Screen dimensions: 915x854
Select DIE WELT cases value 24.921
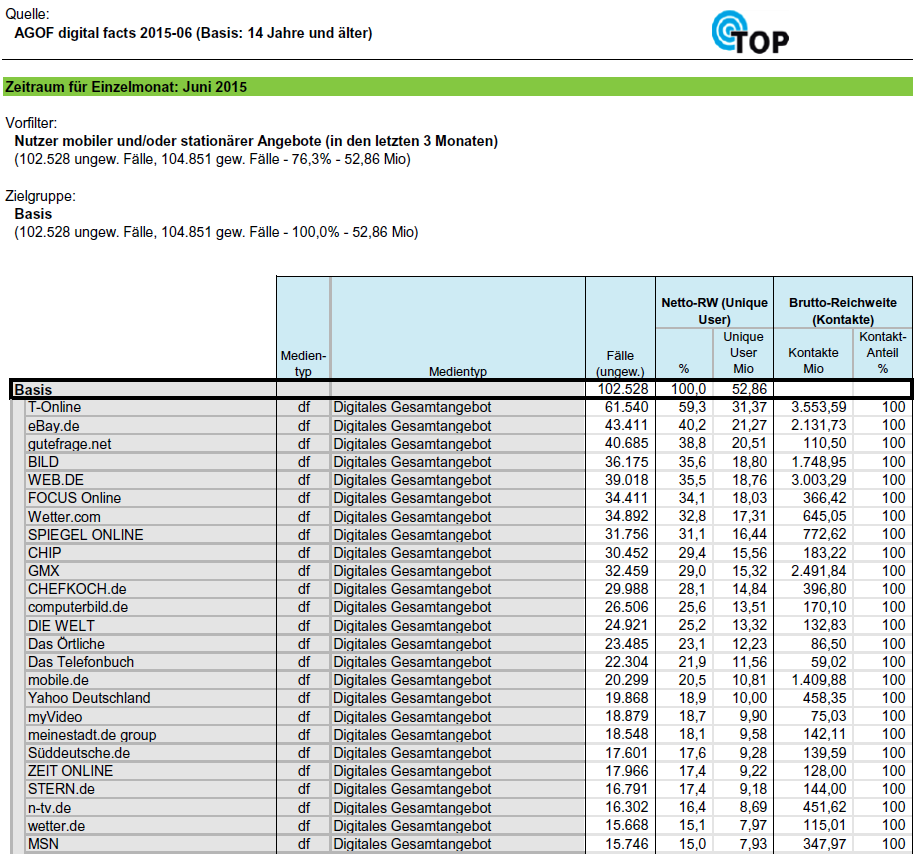(626, 626)
